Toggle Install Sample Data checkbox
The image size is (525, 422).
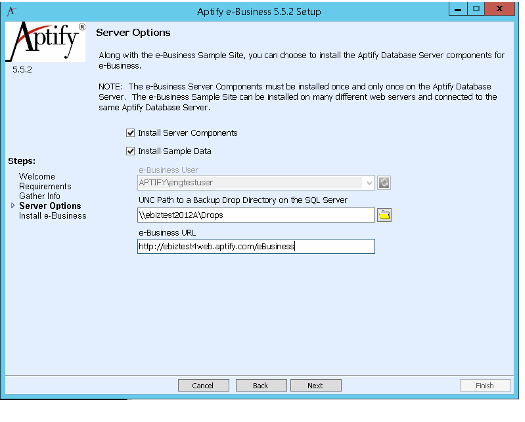(x=130, y=151)
